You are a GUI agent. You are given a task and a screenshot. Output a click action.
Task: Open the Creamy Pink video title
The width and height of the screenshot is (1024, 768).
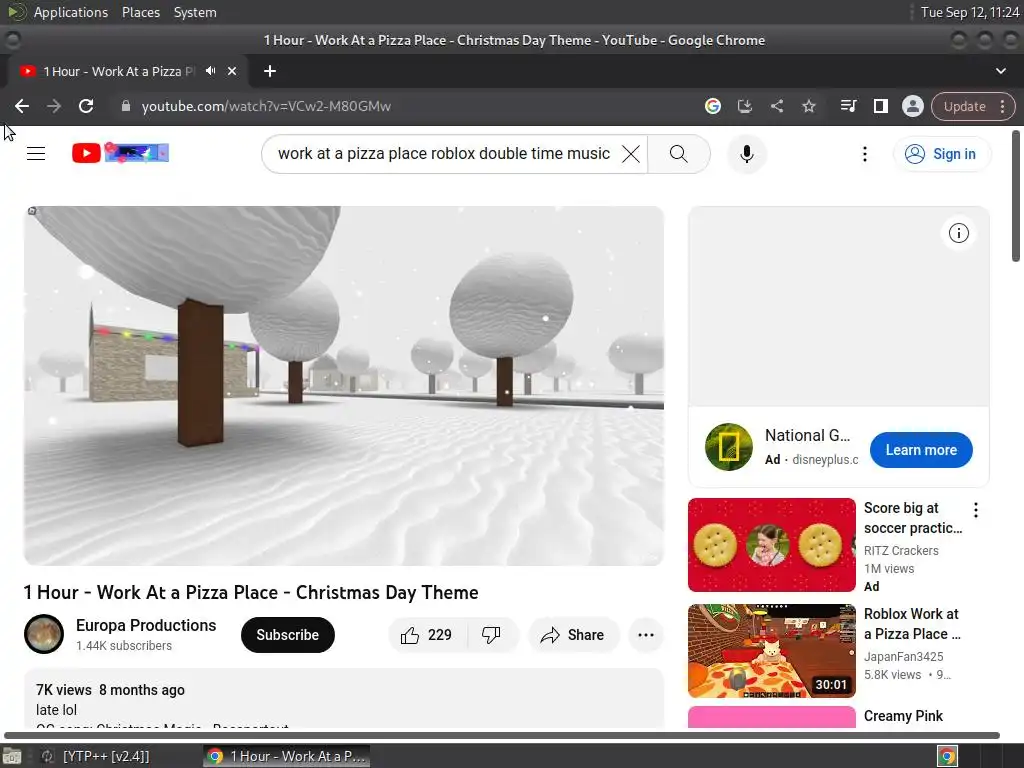click(x=903, y=716)
